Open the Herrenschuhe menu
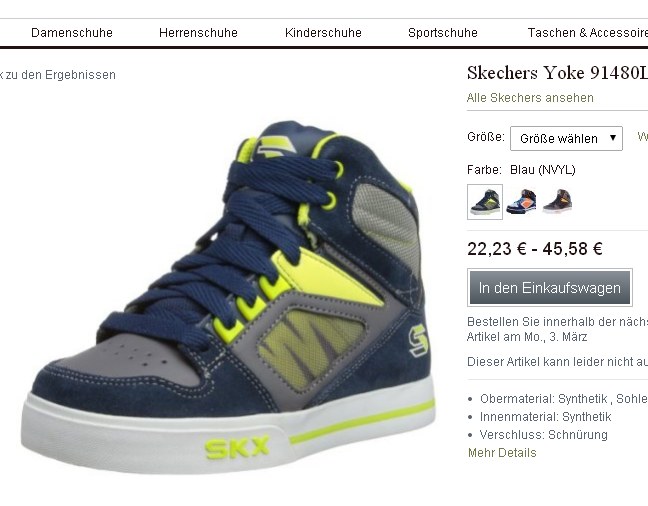This screenshot has height=506, width=648. click(x=198, y=33)
